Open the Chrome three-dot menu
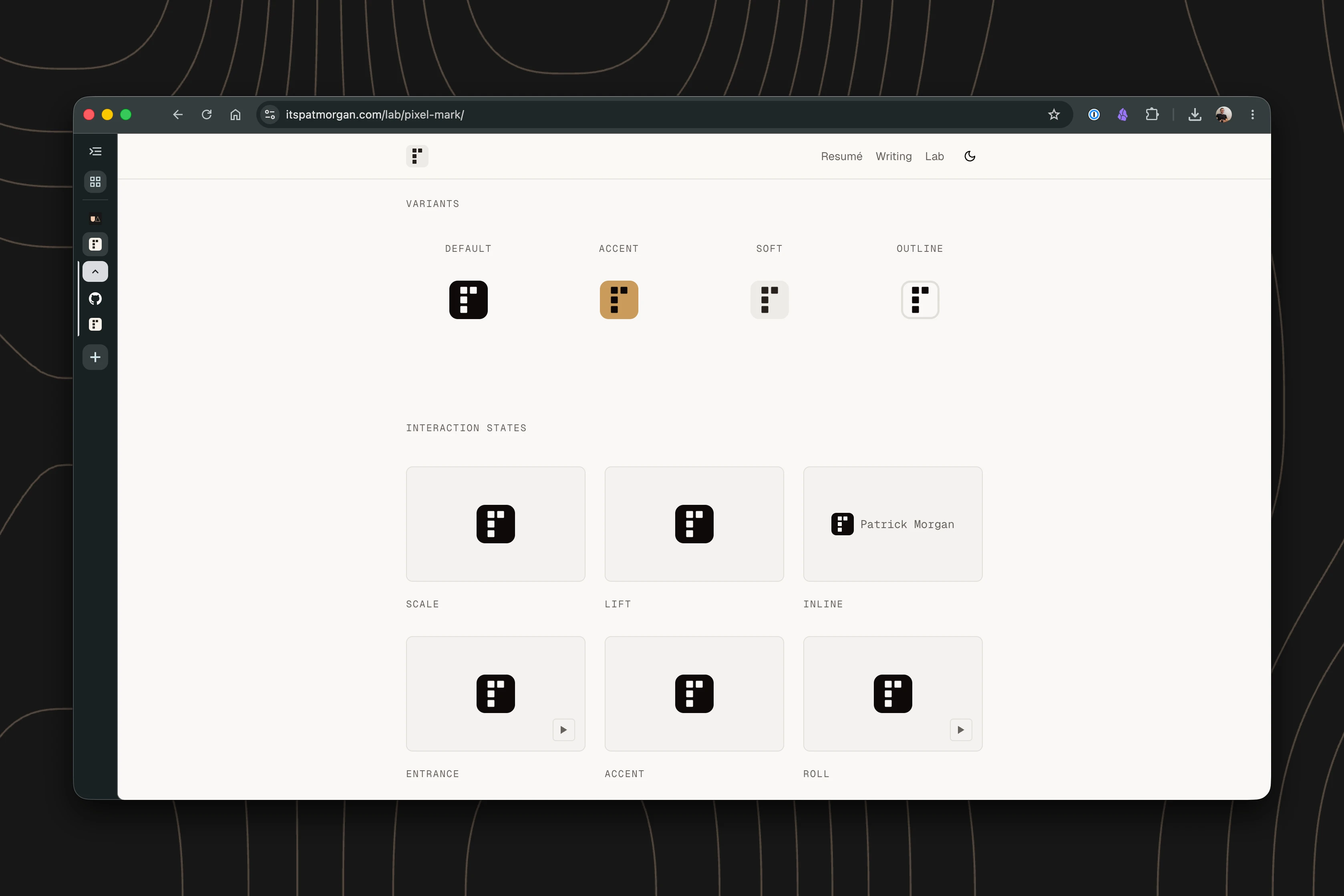The image size is (1344, 896). 1253,114
